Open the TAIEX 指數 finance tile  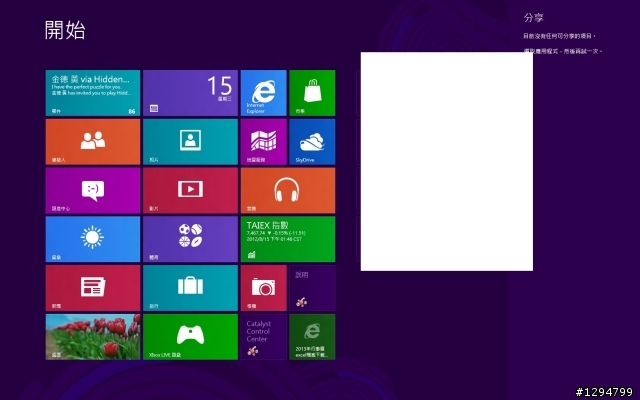pyautogui.click(x=288, y=239)
